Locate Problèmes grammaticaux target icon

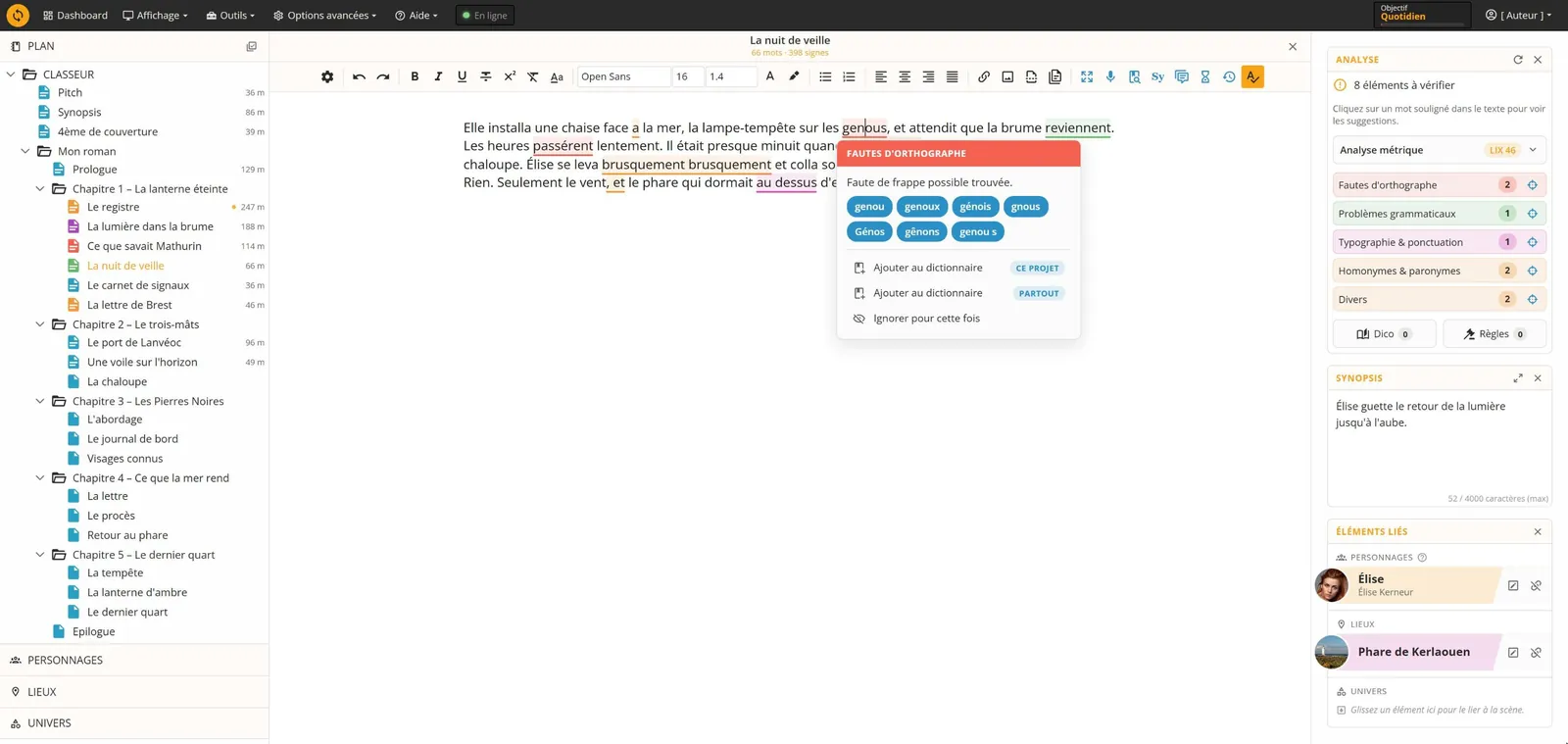pyautogui.click(x=1533, y=214)
